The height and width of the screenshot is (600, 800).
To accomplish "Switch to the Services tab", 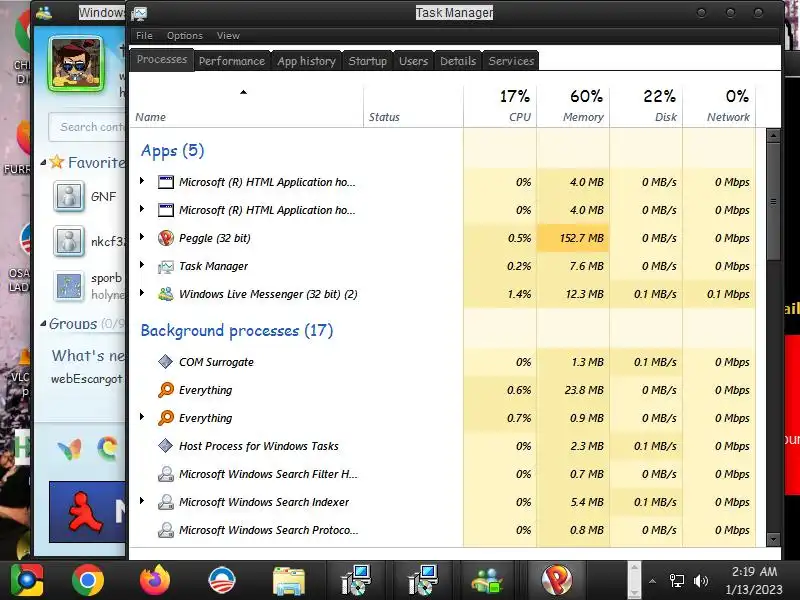I will click(x=511, y=61).
